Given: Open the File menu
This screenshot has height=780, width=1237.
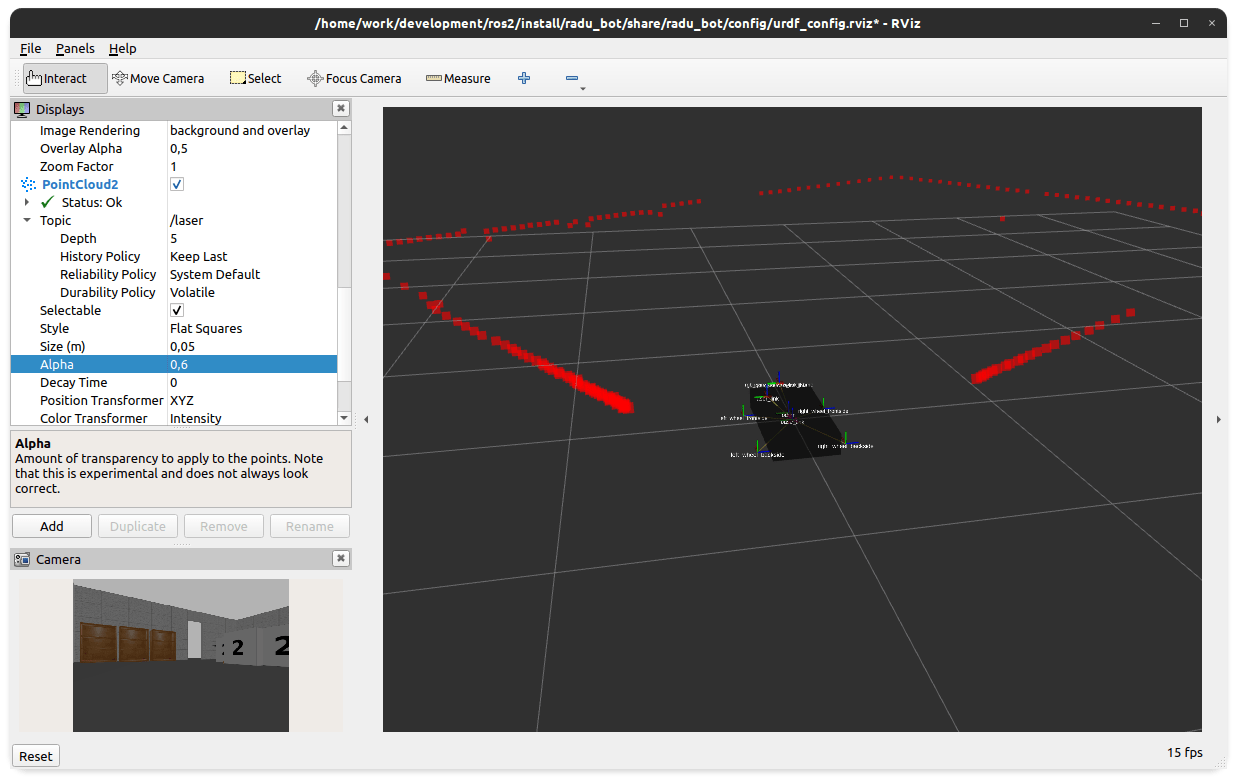Looking at the screenshot, I should pyautogui.click(x=31, y=48).
